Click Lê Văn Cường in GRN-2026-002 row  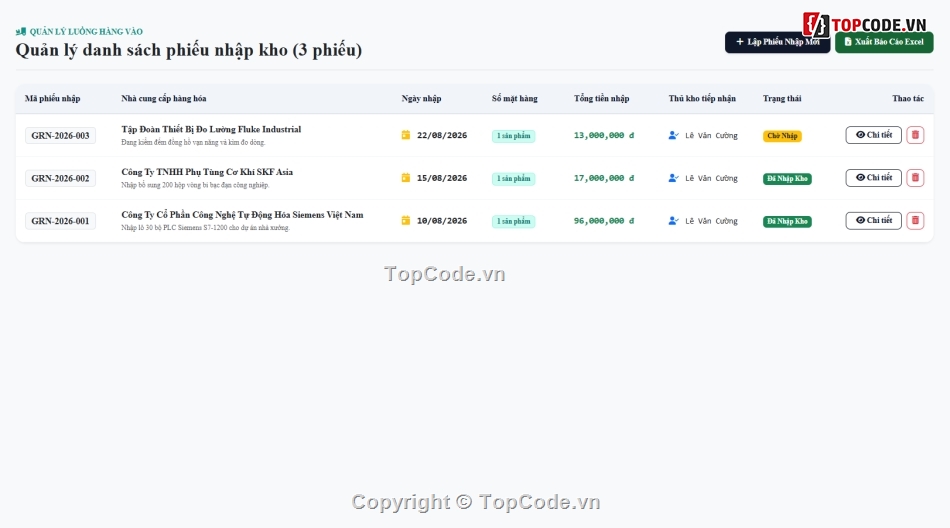(711, 178)
